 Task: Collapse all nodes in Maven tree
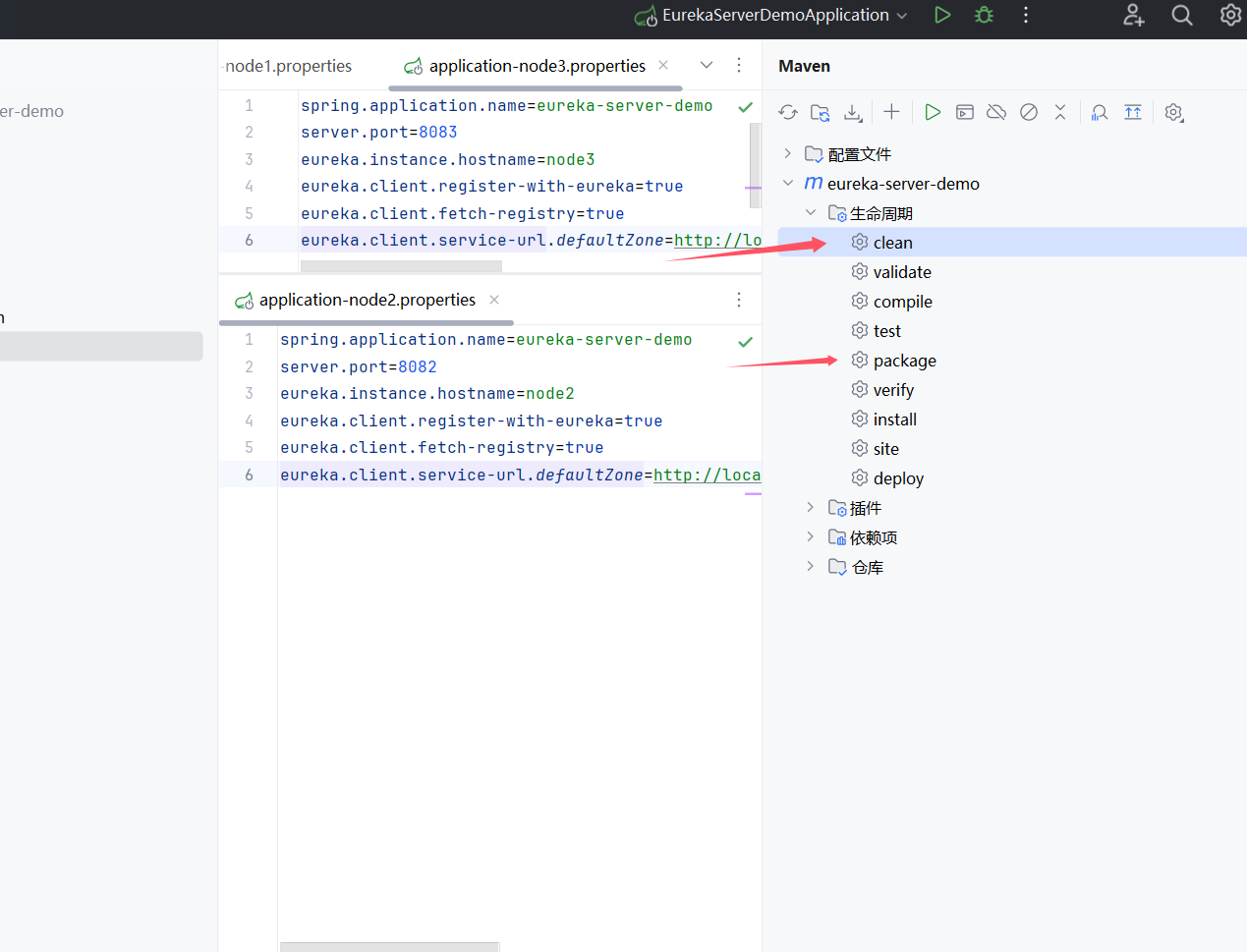pos(1060,112)
